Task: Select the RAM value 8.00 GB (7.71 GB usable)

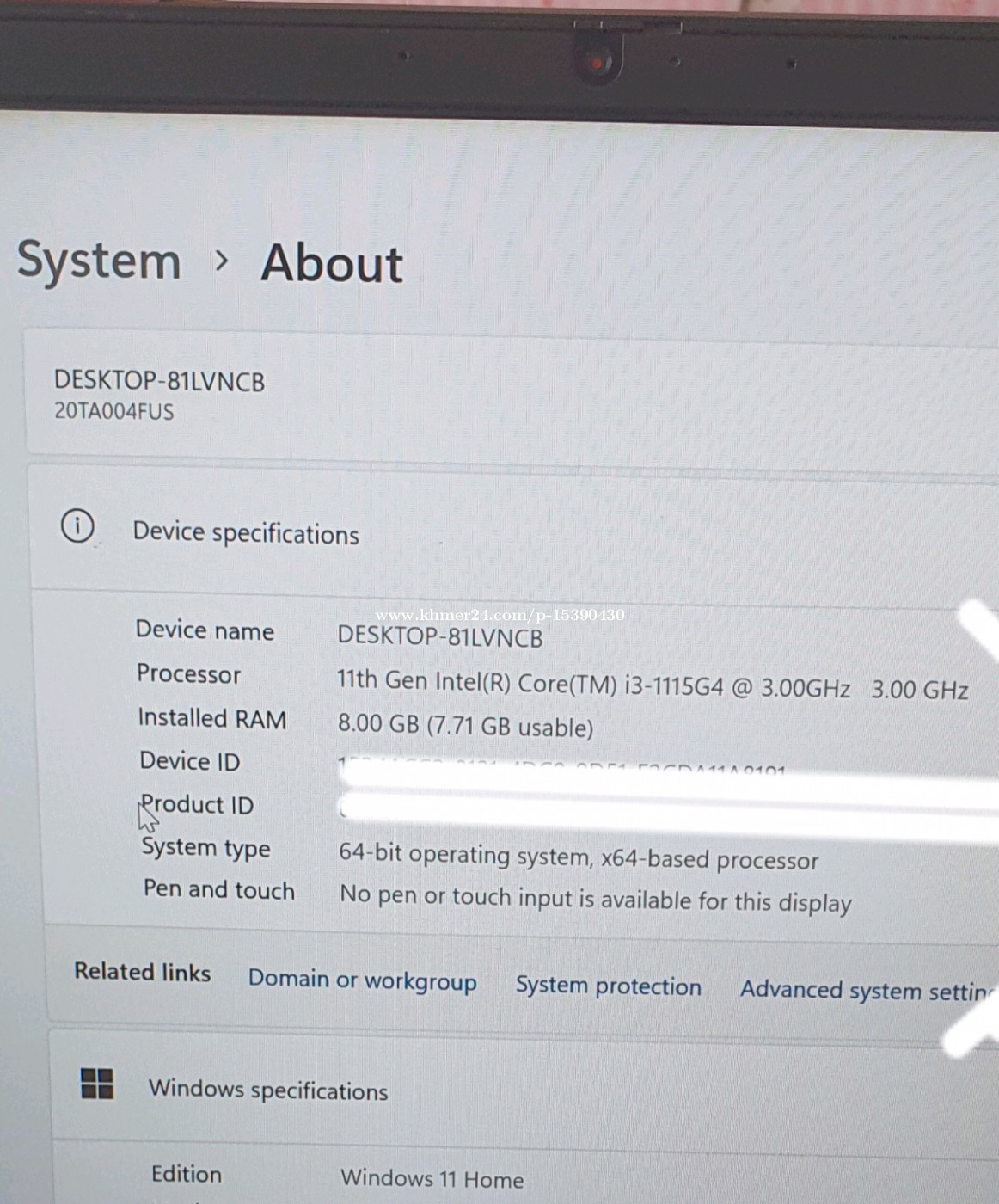Action: 465,726
